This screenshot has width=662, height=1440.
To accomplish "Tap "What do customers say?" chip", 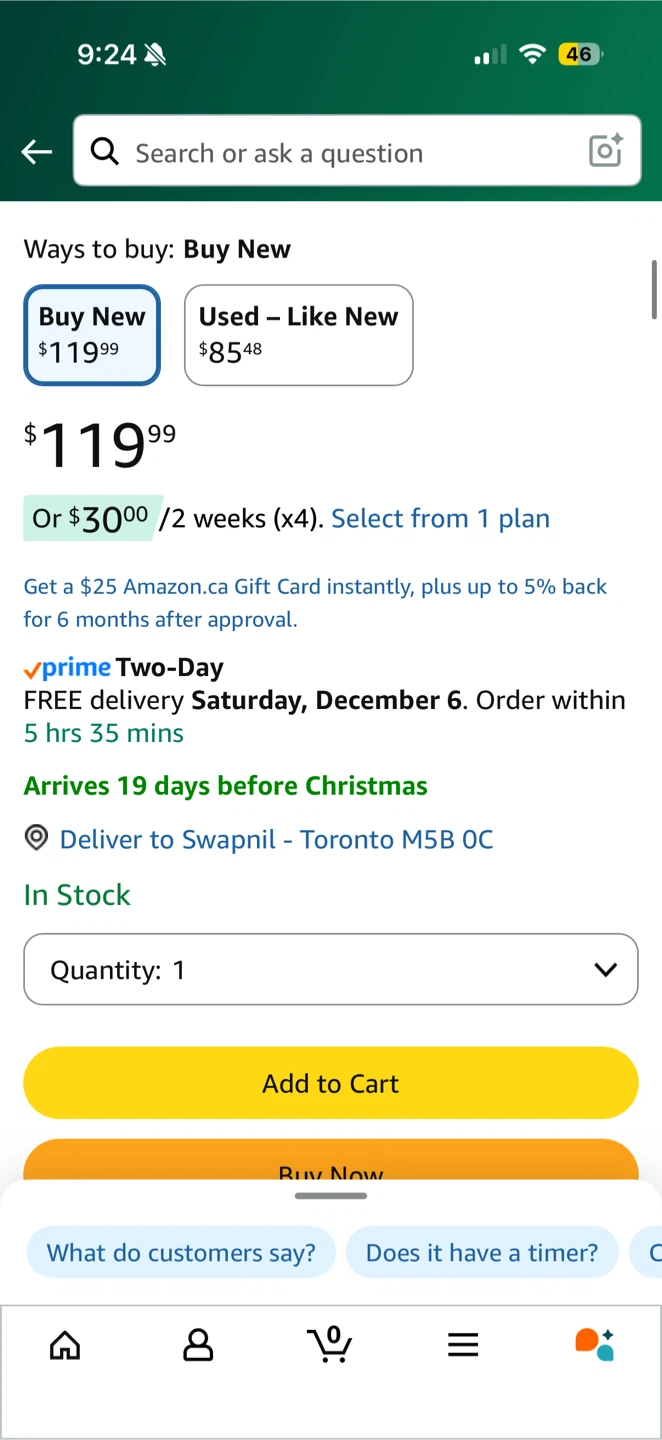I will (x=181, y=1252).
